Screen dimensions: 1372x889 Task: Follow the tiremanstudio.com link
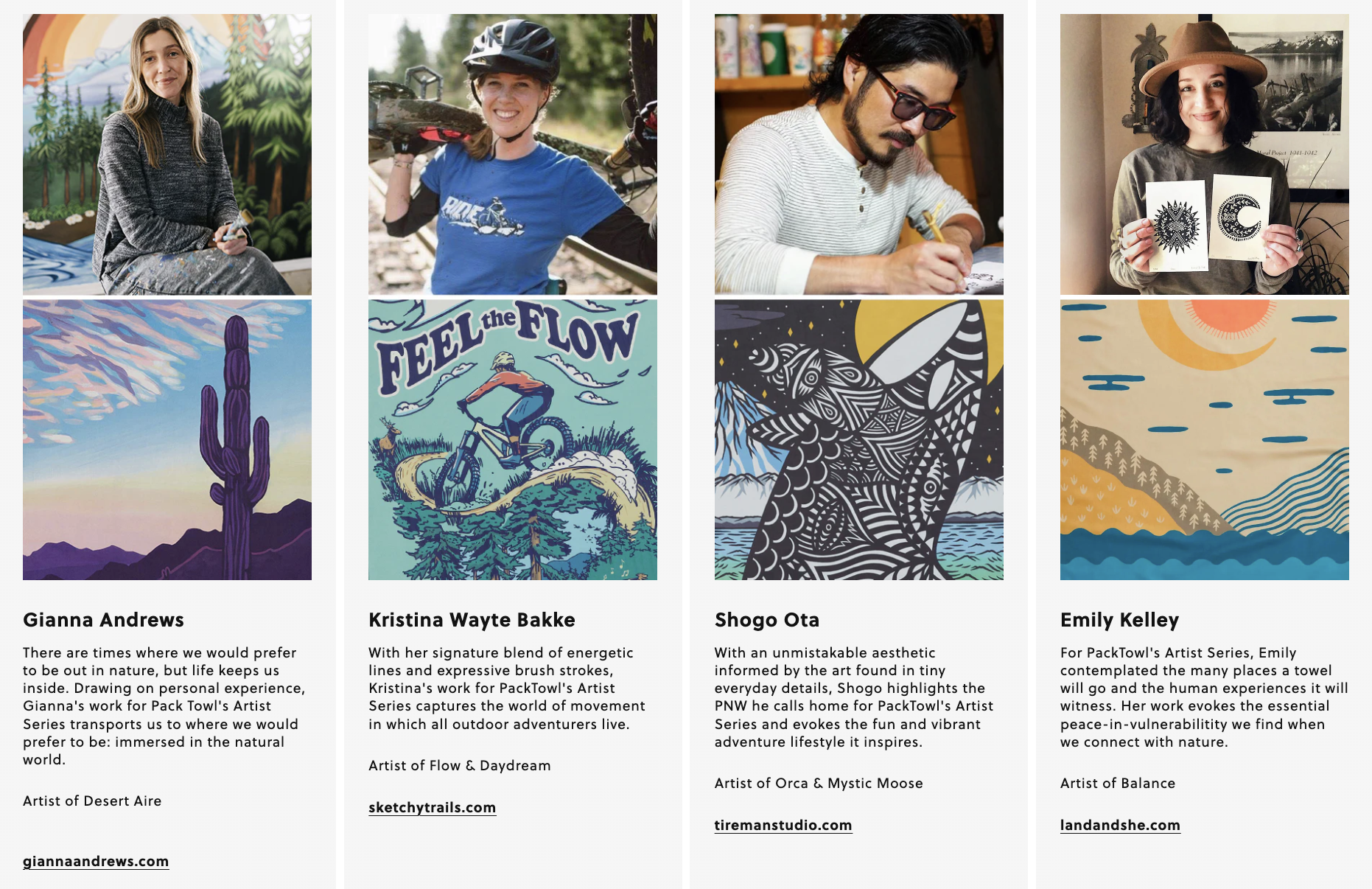coord(783,825)
